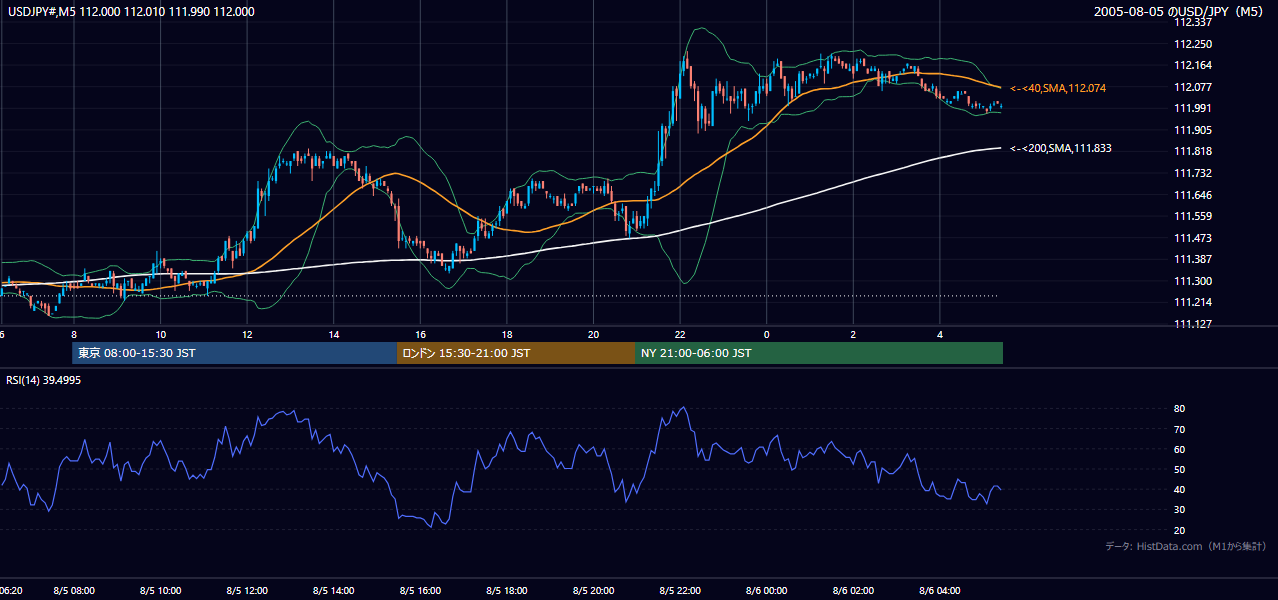Click the 200 SMA 111.833 white label

(1061, 148)
